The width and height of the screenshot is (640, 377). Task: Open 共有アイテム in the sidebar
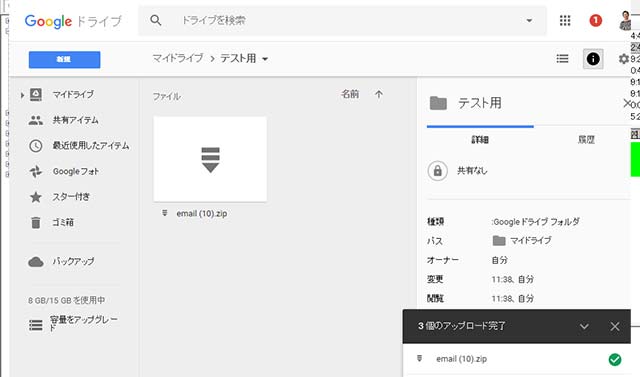(76, 120)
